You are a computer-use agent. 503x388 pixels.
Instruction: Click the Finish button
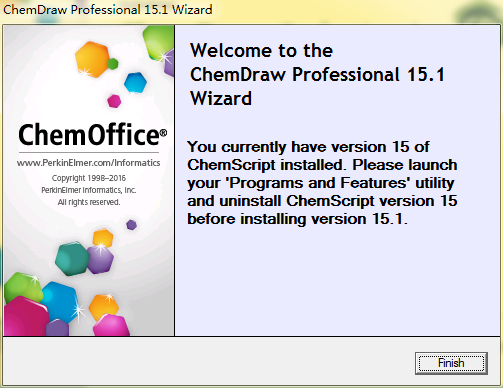[x=451, y=363]
